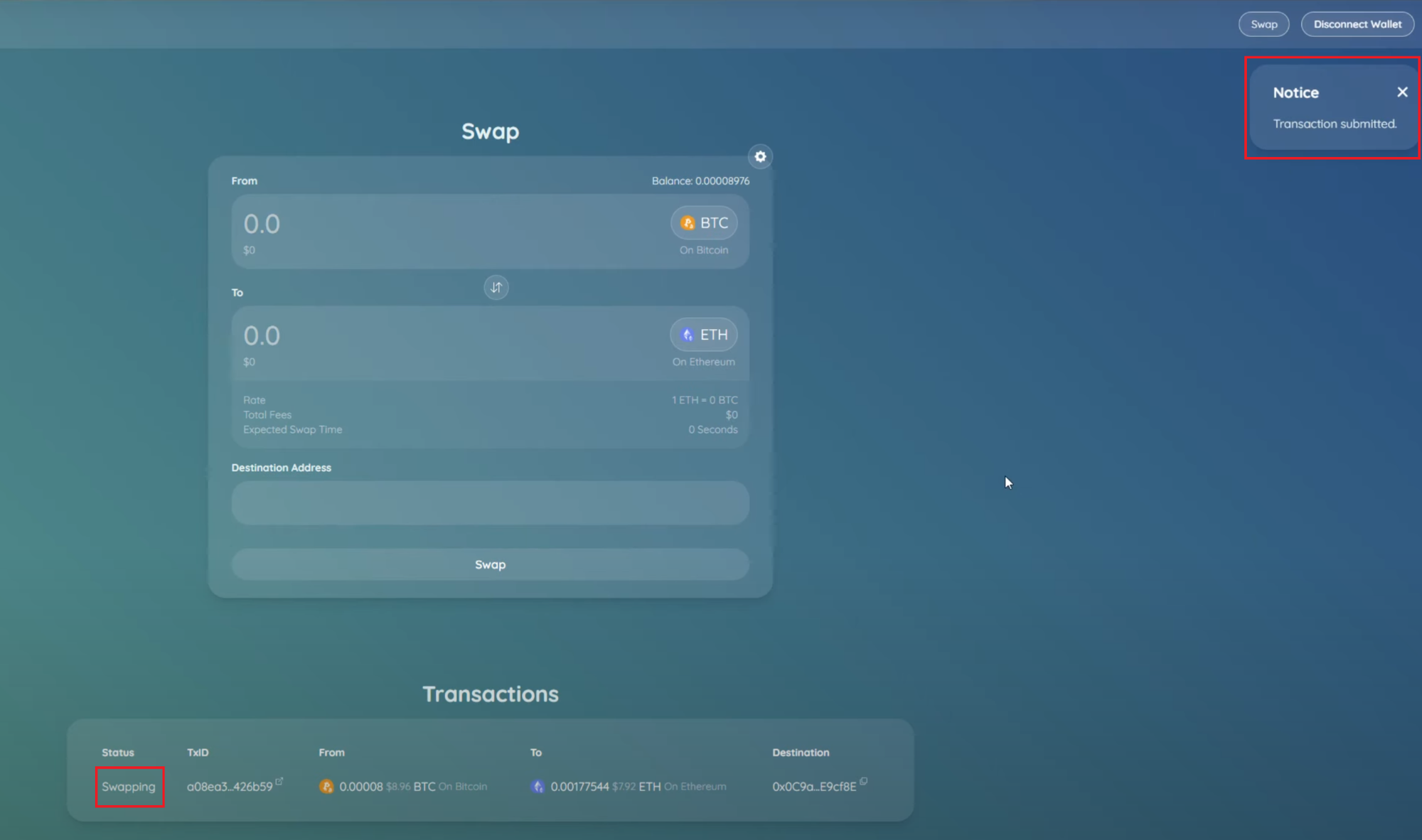The image size is (1422, 840).
Task: Click the Transaction submitted notice message
Action: pyautogui.click(x=1335, y=124)
